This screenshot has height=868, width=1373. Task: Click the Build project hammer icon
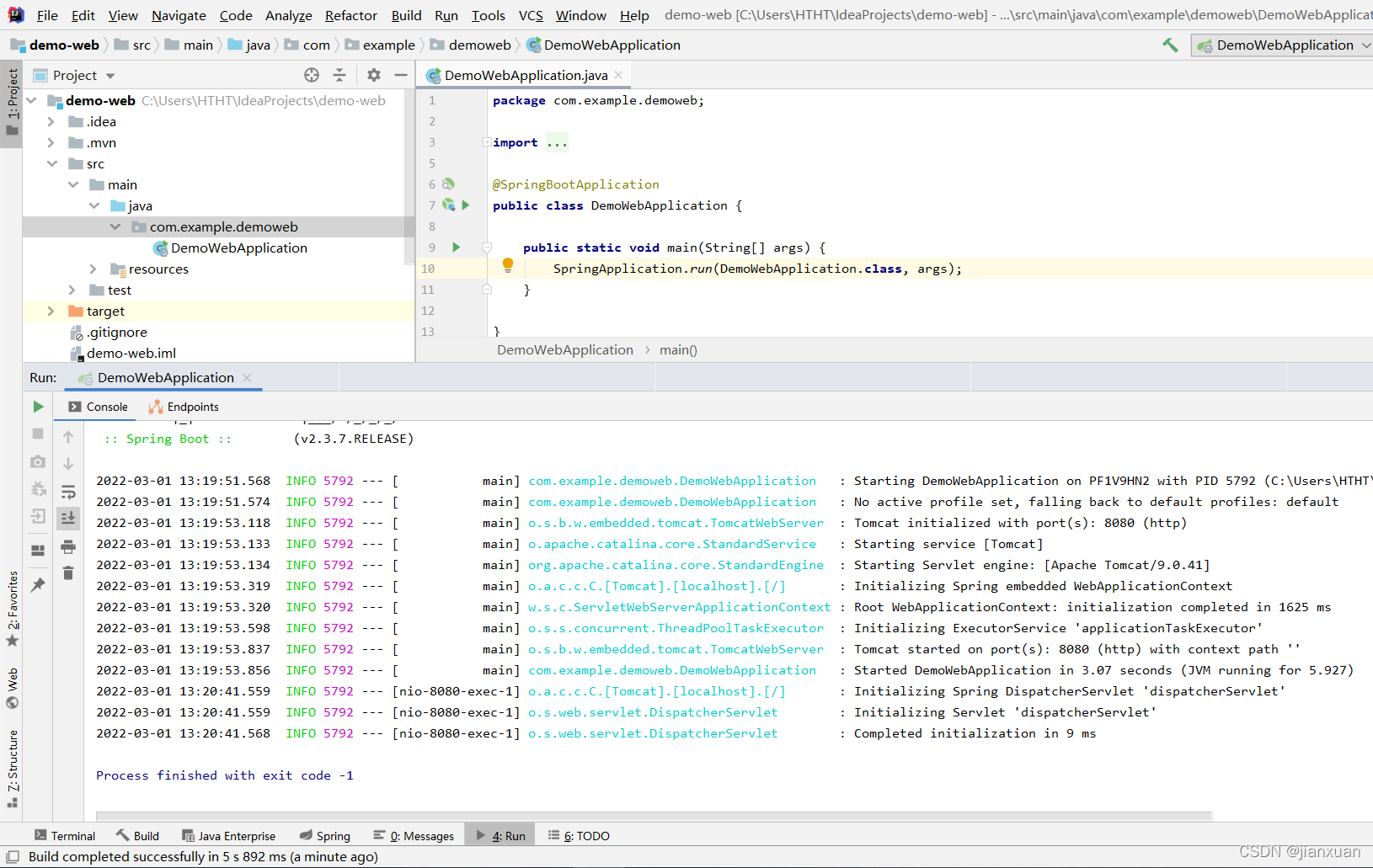[x=1170, y=45]
